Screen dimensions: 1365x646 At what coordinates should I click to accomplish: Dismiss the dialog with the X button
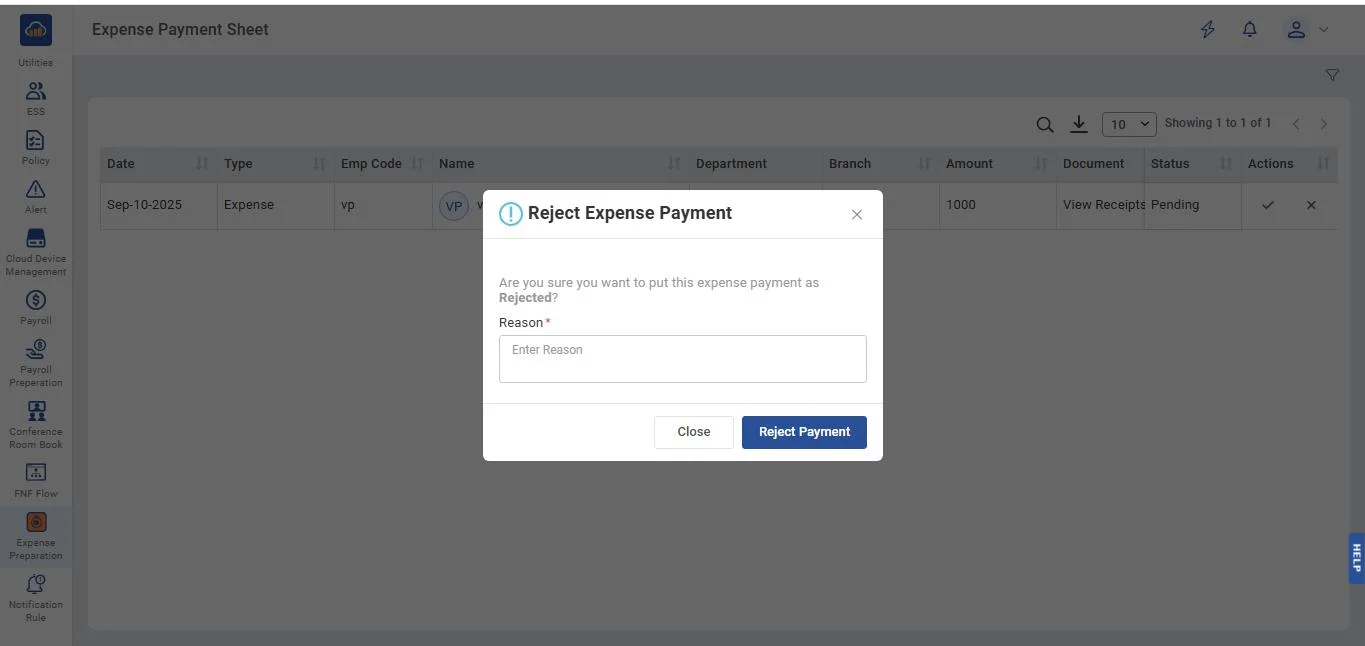pyautogui.click(x=857, y=215)
